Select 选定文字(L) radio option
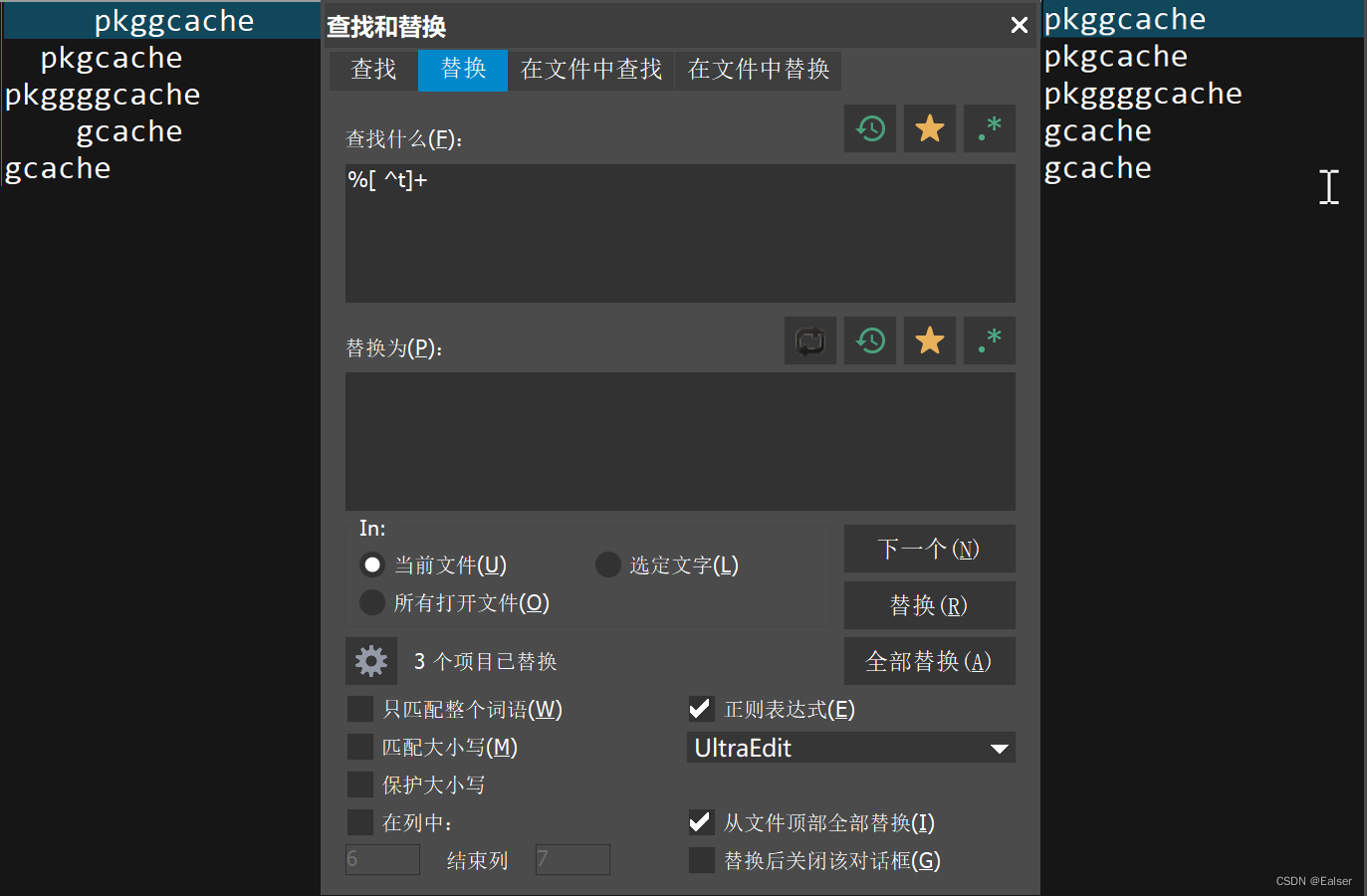The width and height of the screenshot is (1368, 896). 608,565
